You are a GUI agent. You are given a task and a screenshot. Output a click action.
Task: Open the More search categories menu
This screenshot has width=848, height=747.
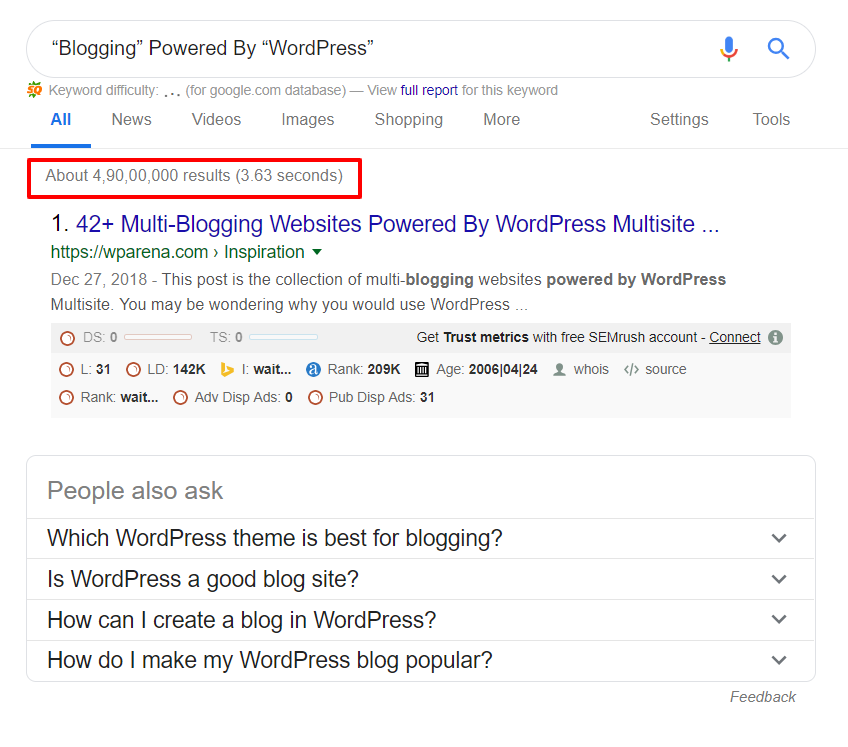pos(502,120)
